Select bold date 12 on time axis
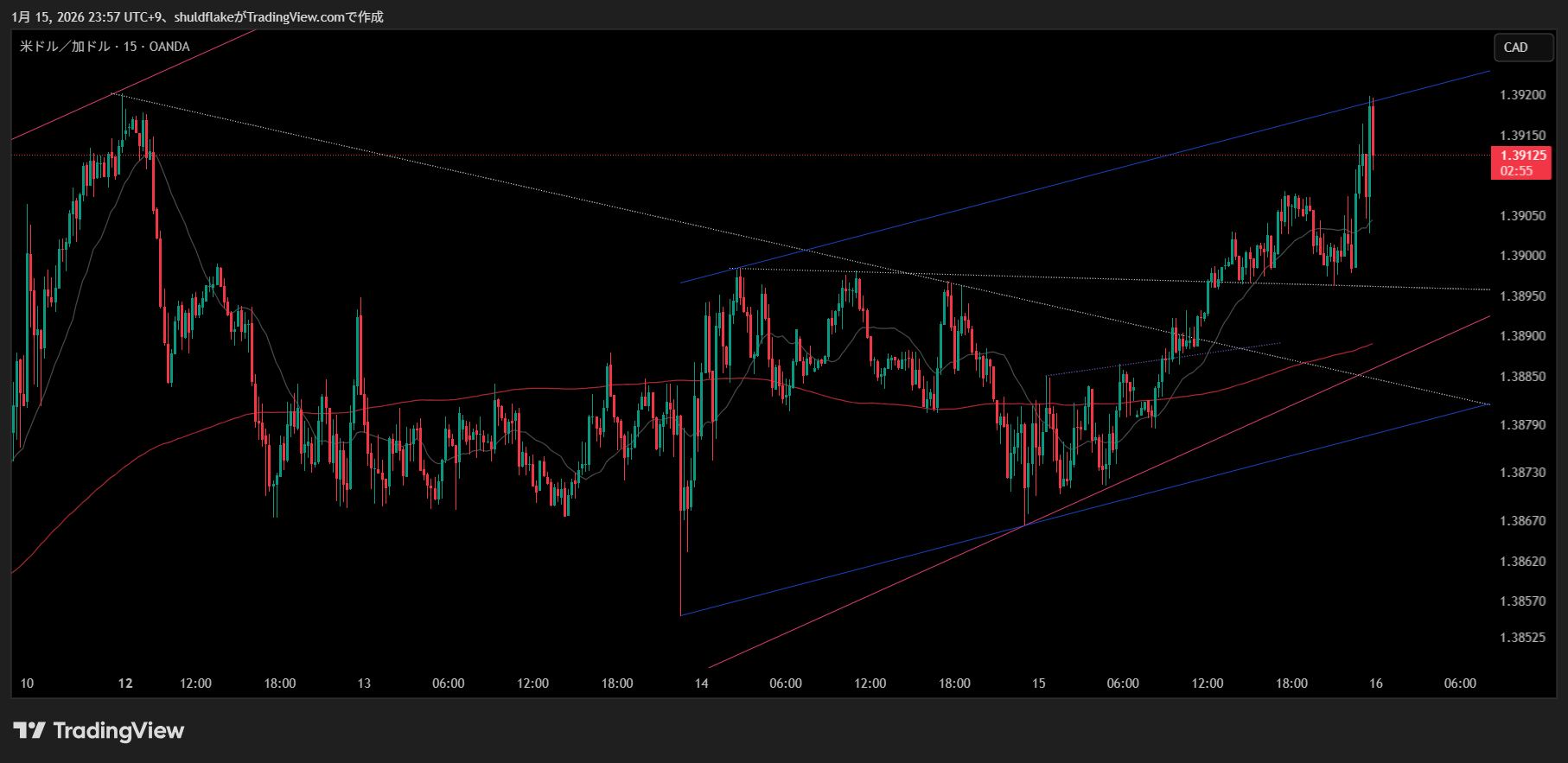Screen dimensions: 1568x763 point(125,684)
